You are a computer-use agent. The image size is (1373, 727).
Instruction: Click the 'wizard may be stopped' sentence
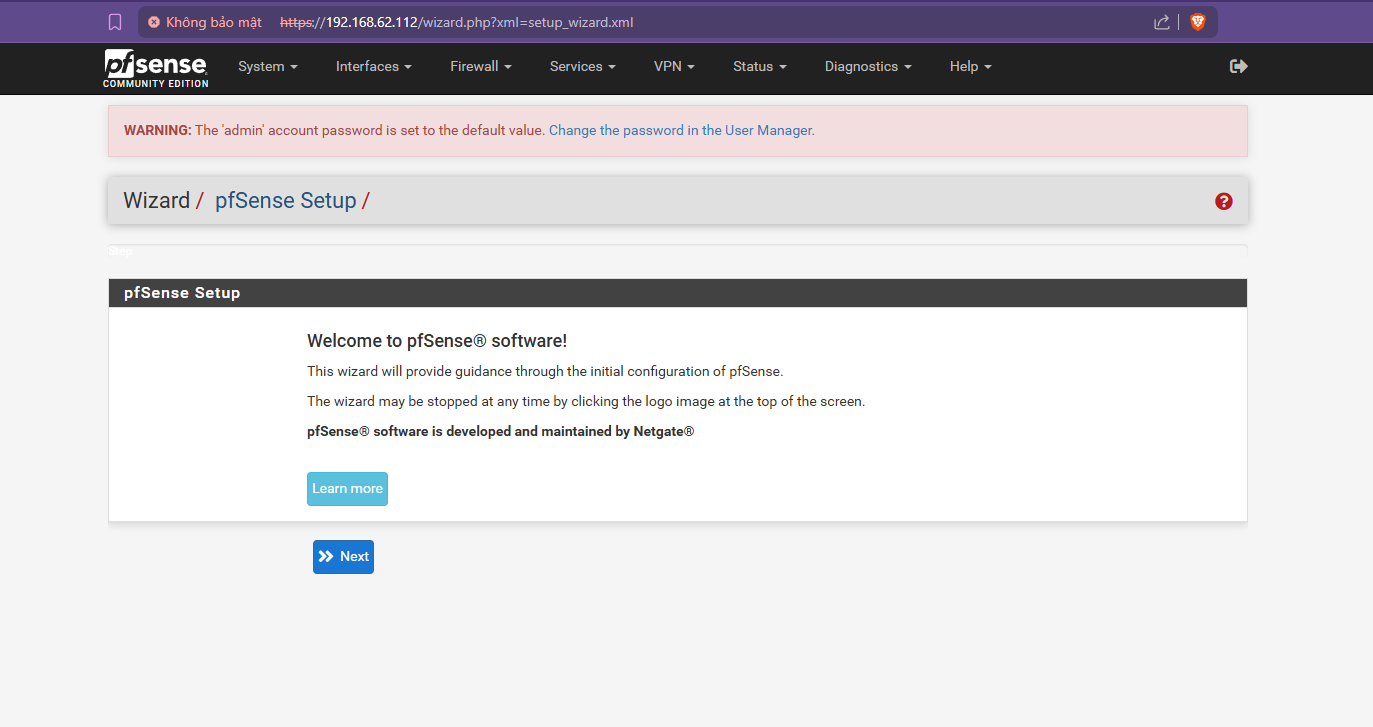[x=586, y=402]
